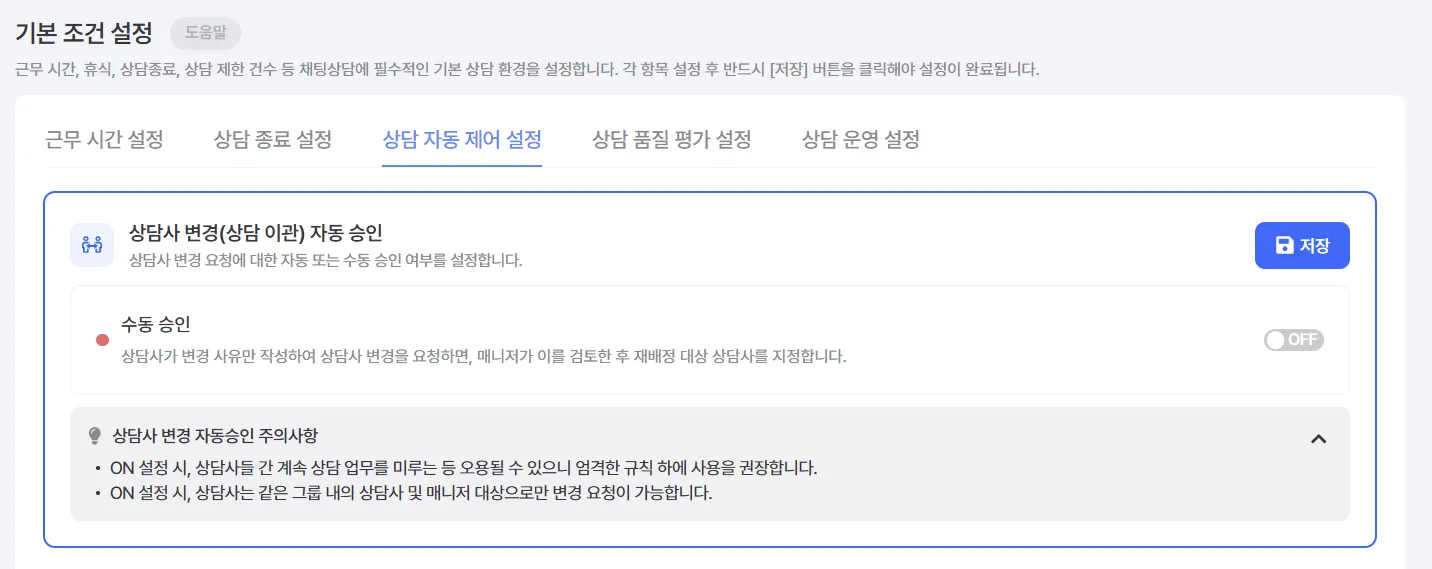Click the subtitle about 자동 또는 수동 승인 여부
1432x569 pixels.
click(326, 261)
